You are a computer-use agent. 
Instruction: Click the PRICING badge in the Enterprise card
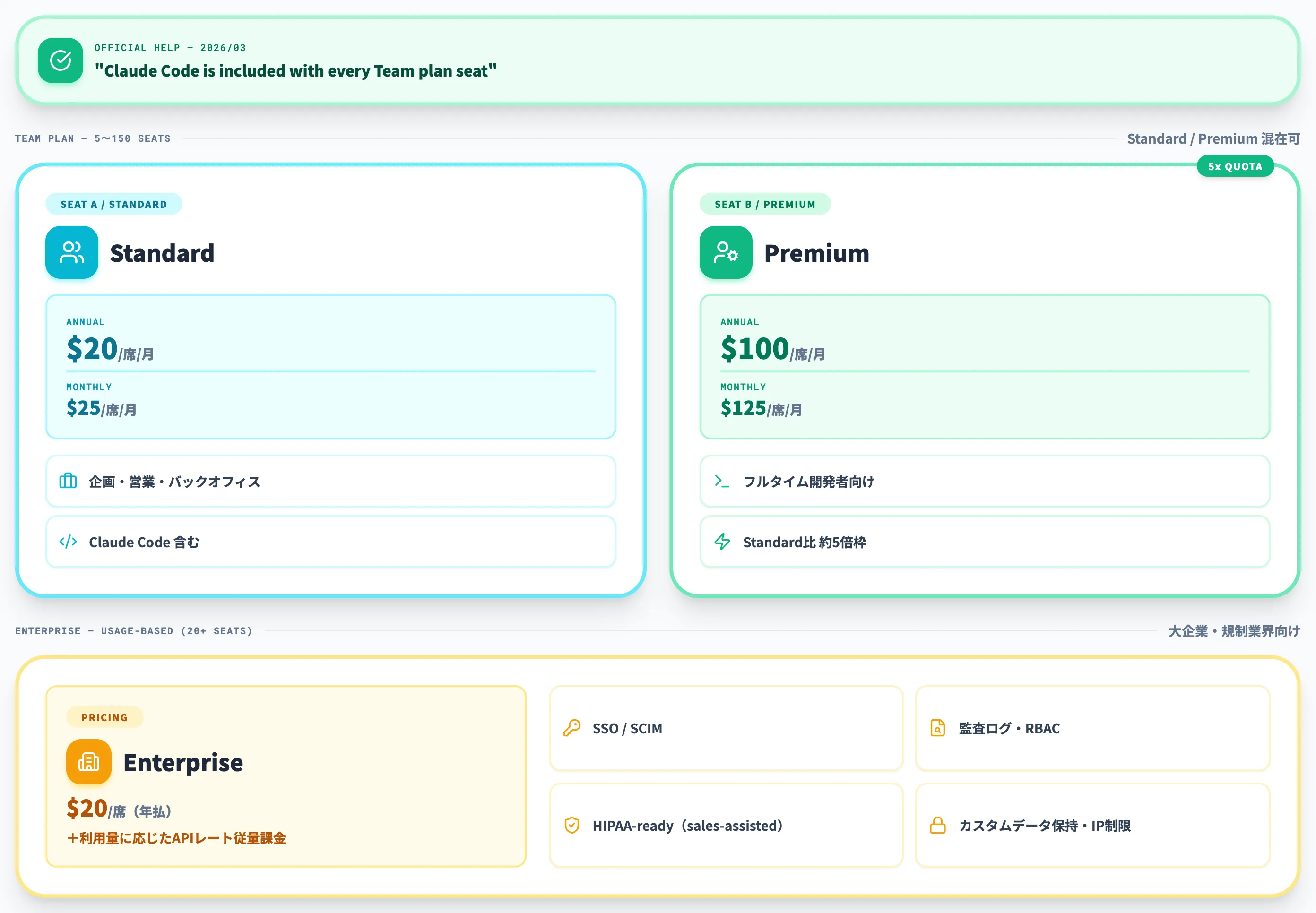(x=105, y=717)
